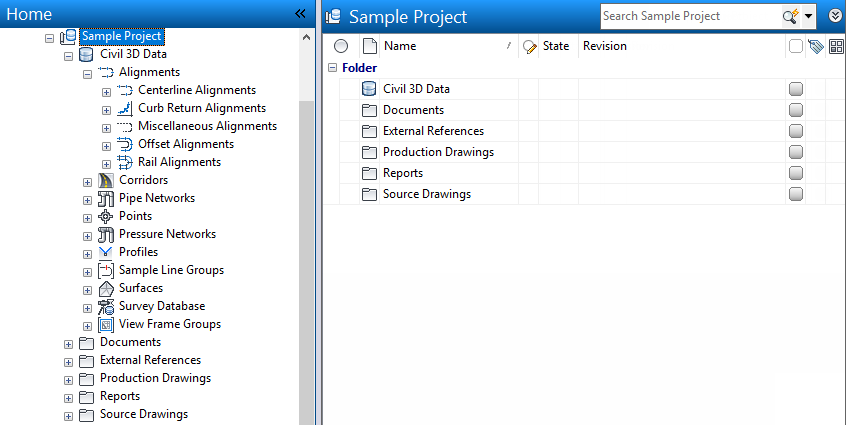
Task: Click the Surfaces icon in the tree
Action: pos(106,288)
